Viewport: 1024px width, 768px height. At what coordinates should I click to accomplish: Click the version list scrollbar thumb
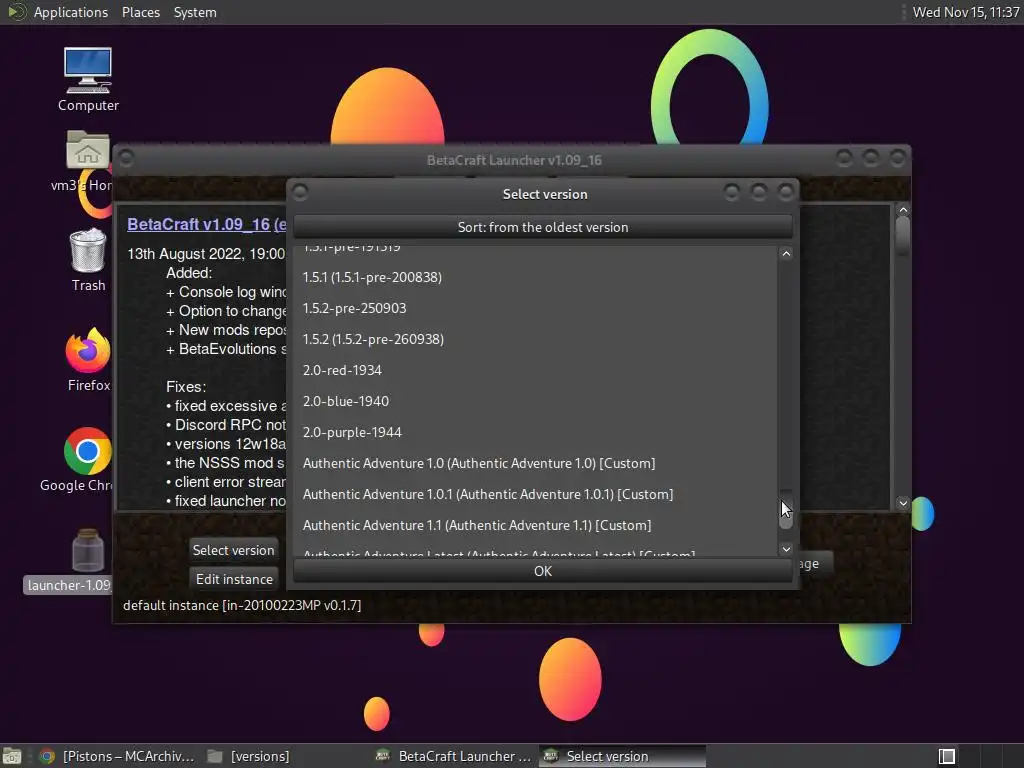[x=786, y=509]
